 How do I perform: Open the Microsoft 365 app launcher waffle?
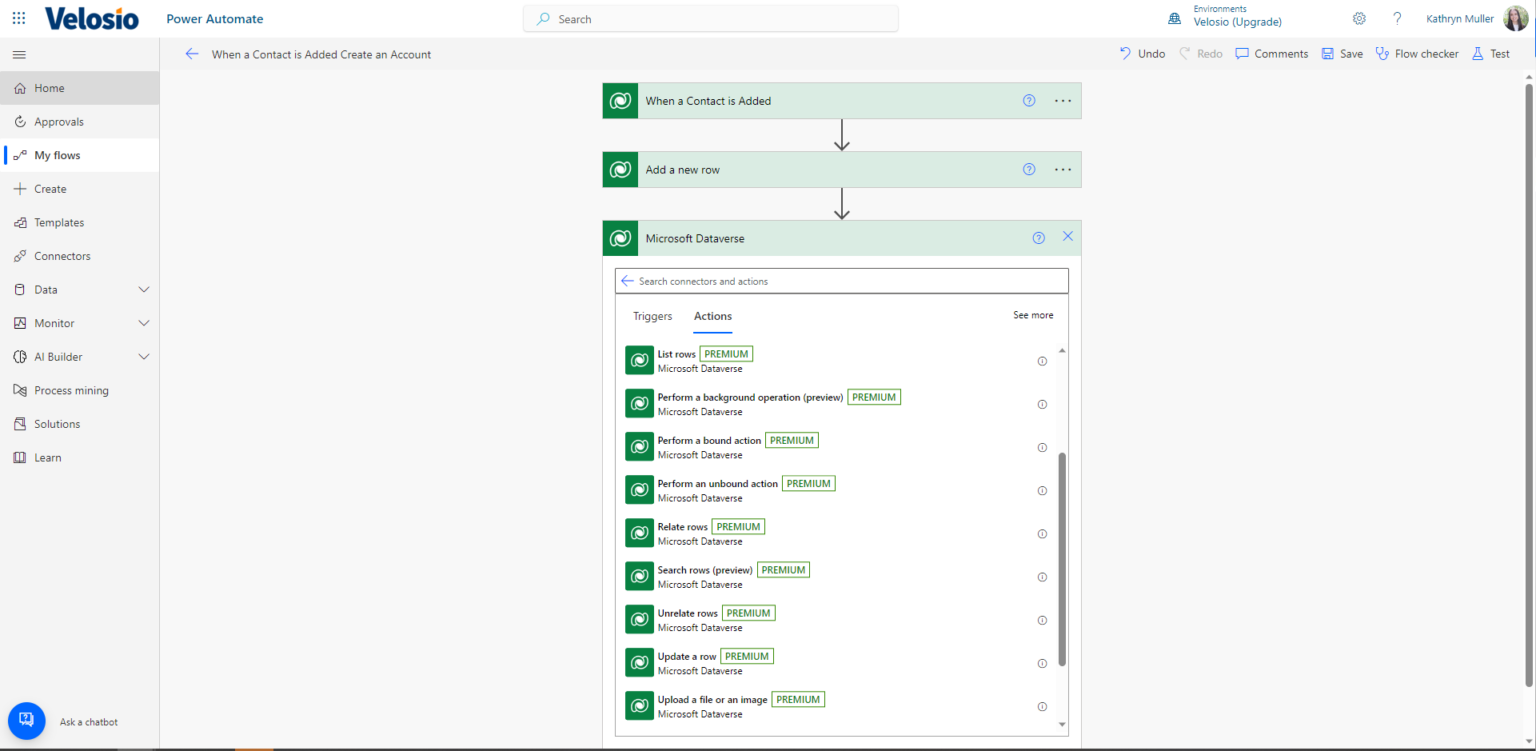click(x=18, y=18)
